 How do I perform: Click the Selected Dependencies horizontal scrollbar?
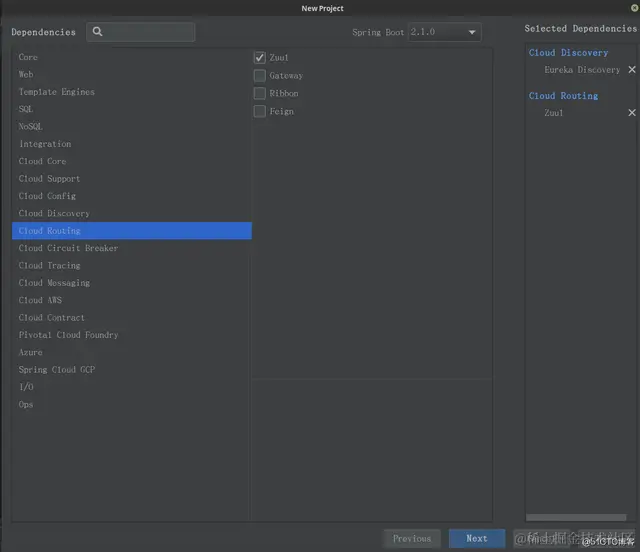click(x=576, y=517)
